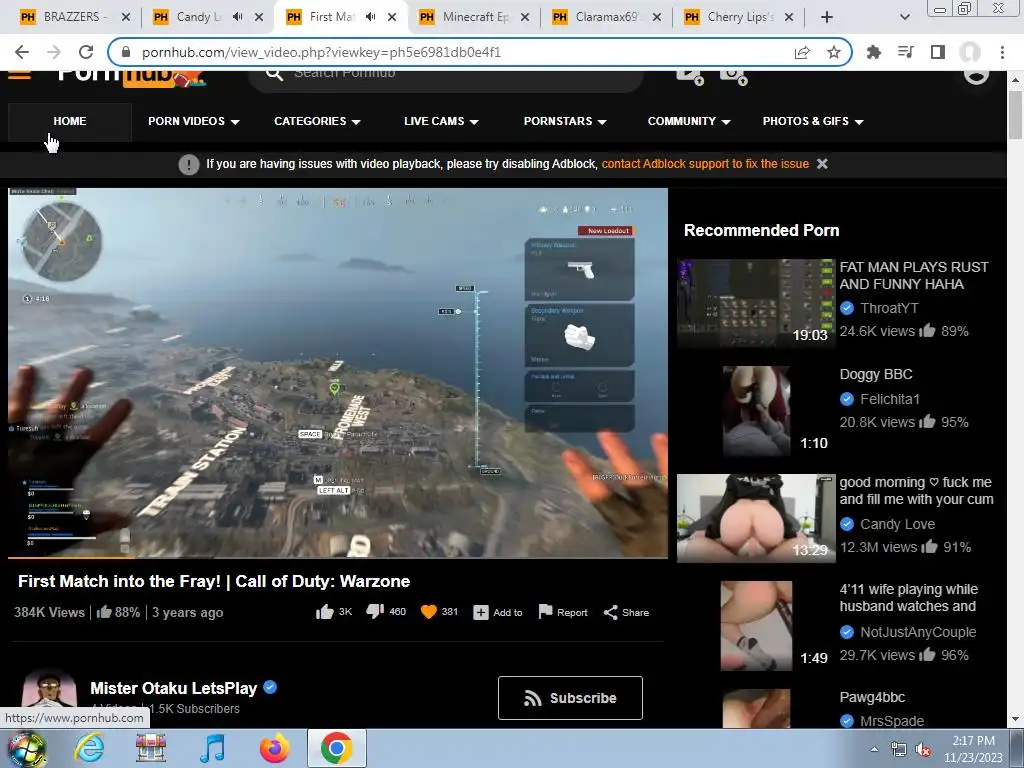
Task: Expand the PORN VIDEOS dropdown menu
Action: 193,121
